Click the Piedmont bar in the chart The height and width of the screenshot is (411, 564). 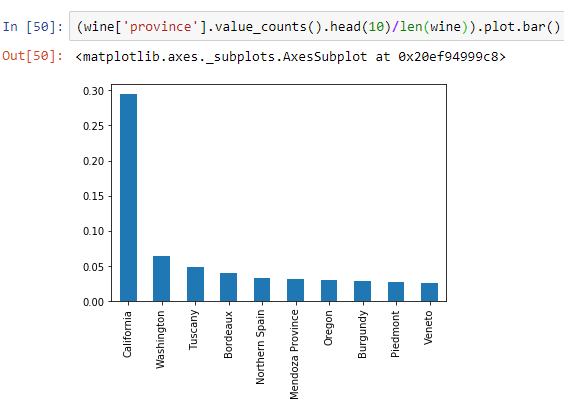(x=396, y=292)
